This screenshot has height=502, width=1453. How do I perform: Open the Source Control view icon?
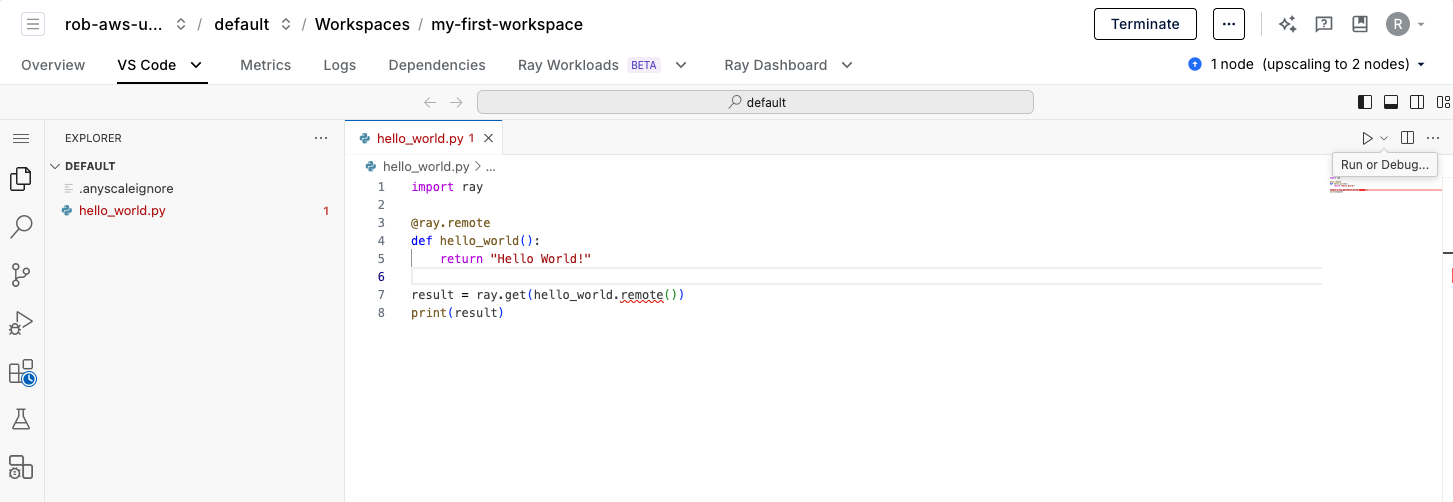pos(21,275)
